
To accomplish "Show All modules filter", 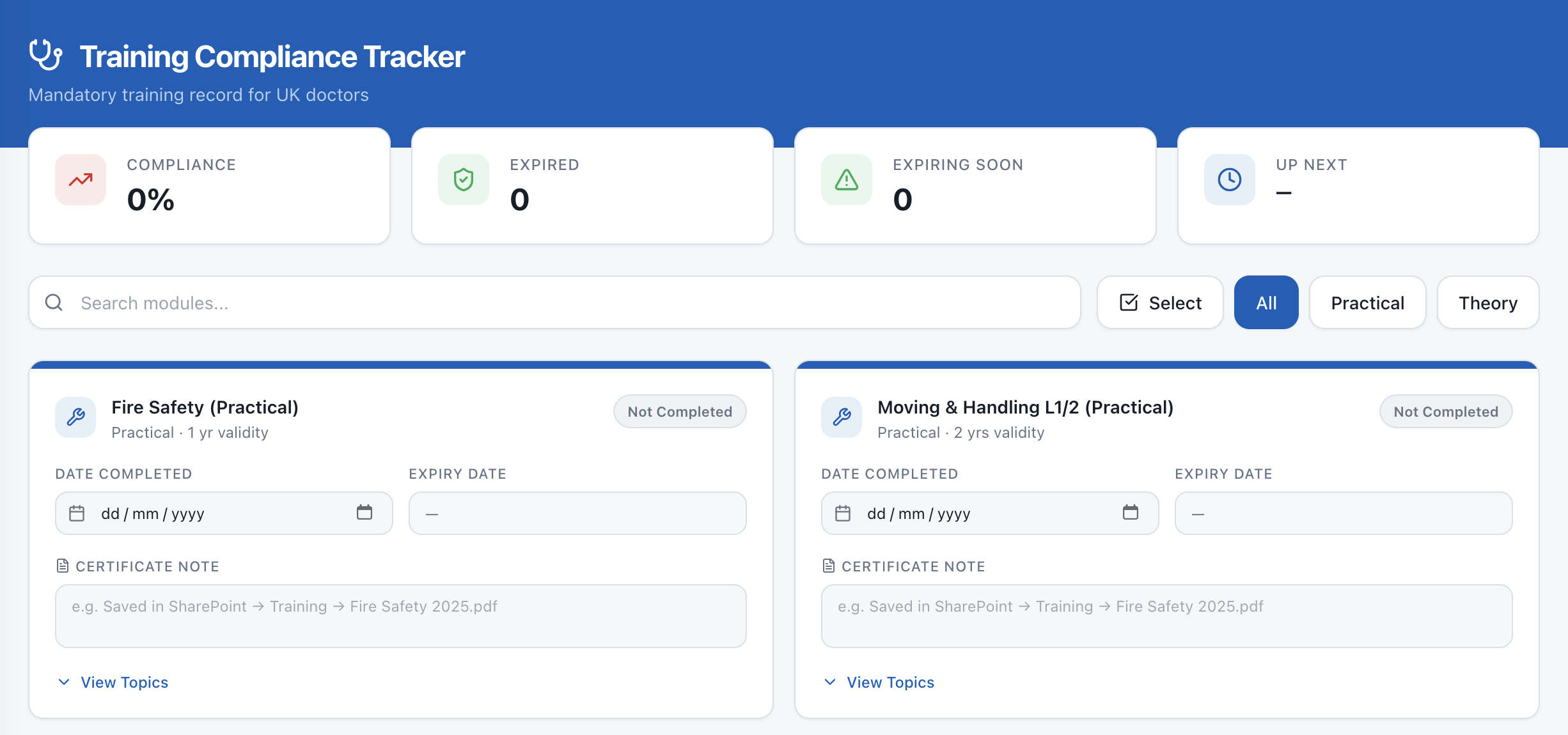I will coord(1266,302).
